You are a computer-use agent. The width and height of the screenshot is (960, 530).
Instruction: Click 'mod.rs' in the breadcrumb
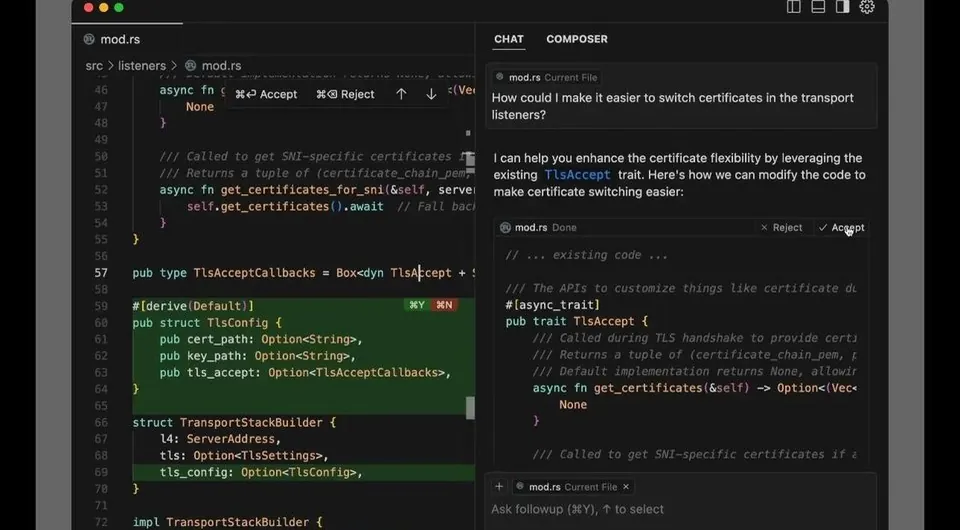click(x=221, y=65)
